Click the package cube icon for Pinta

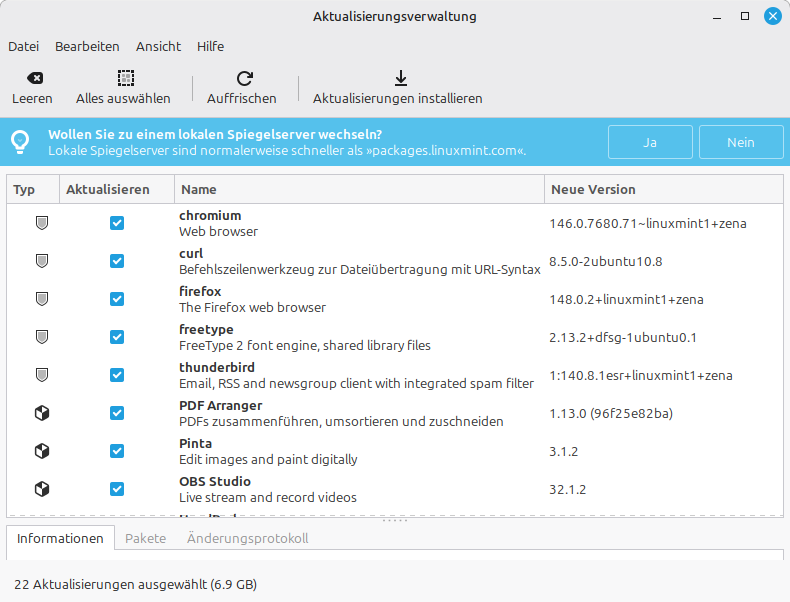(x=42, y=451)
